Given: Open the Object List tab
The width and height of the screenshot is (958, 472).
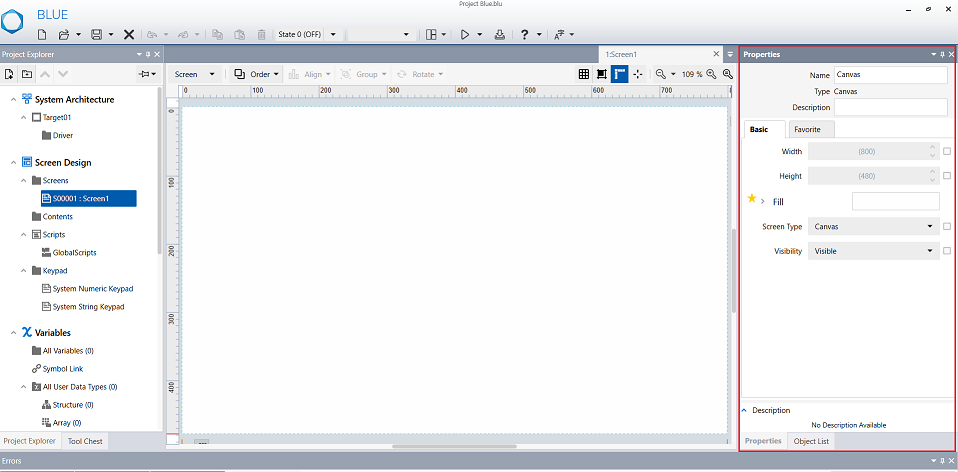Looking at the screenshot, I should tap(811, 441).
